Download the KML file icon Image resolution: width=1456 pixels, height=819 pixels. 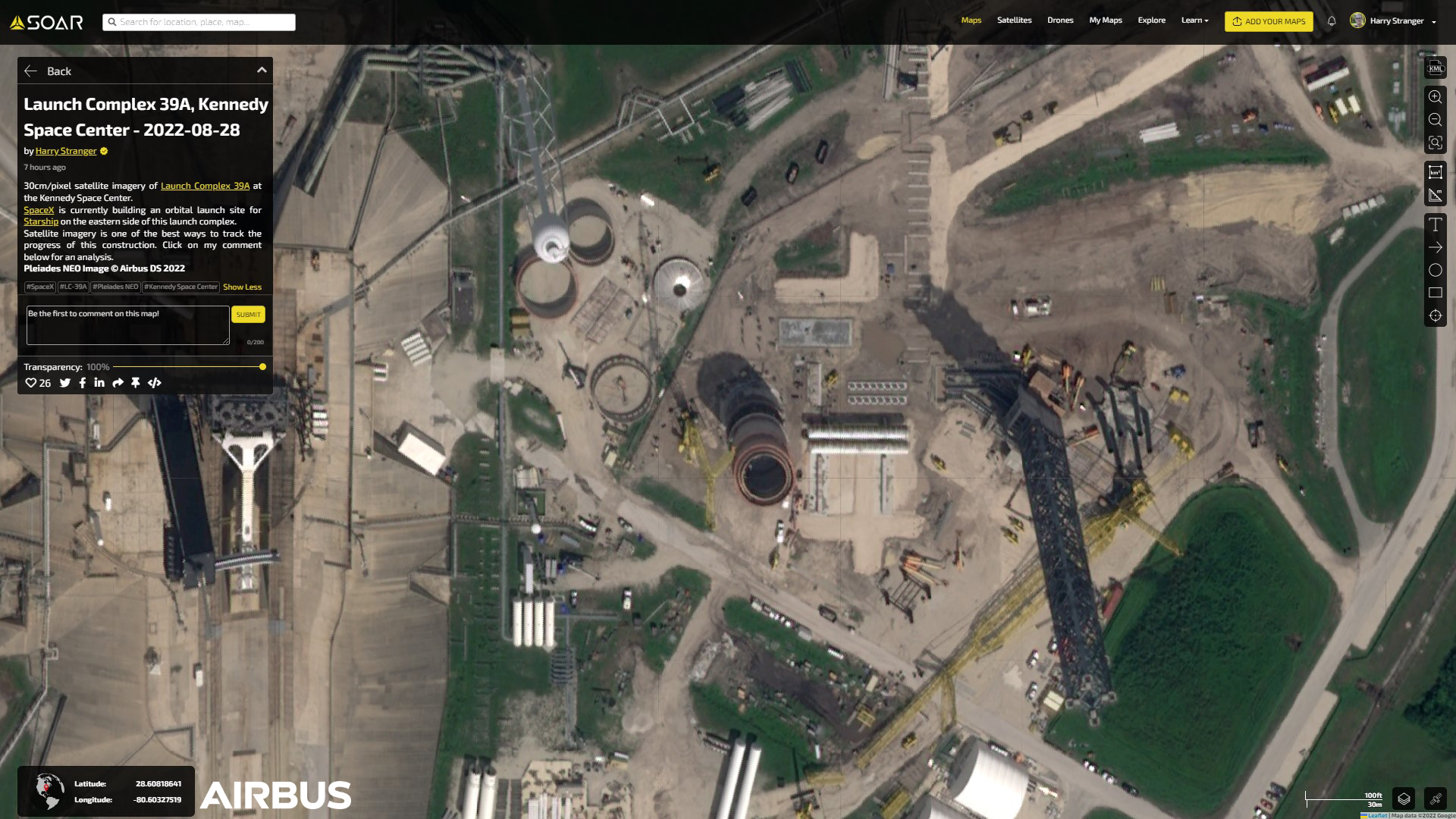click(x=1435, y=68)
